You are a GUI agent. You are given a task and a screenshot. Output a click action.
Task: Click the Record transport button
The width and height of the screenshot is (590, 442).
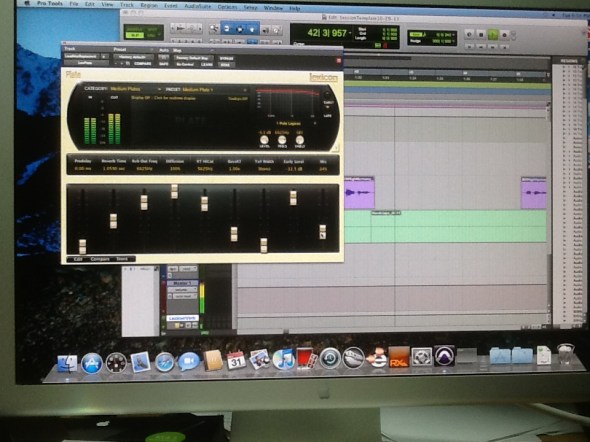(504, 35)
